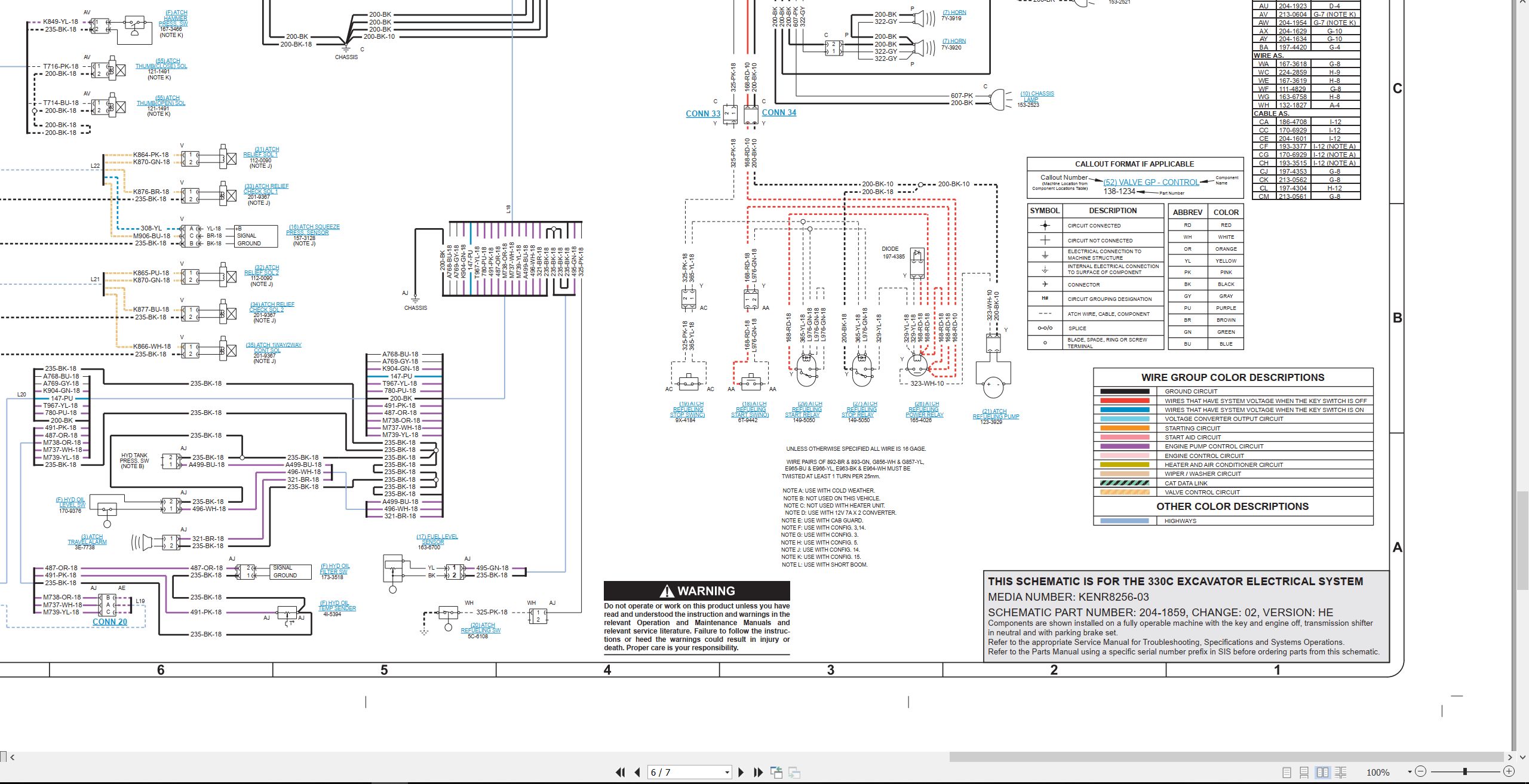The width and height of the screenshot is (1529, 784).
Task: Open CONN 34 link
Action: tap(779, 112)
